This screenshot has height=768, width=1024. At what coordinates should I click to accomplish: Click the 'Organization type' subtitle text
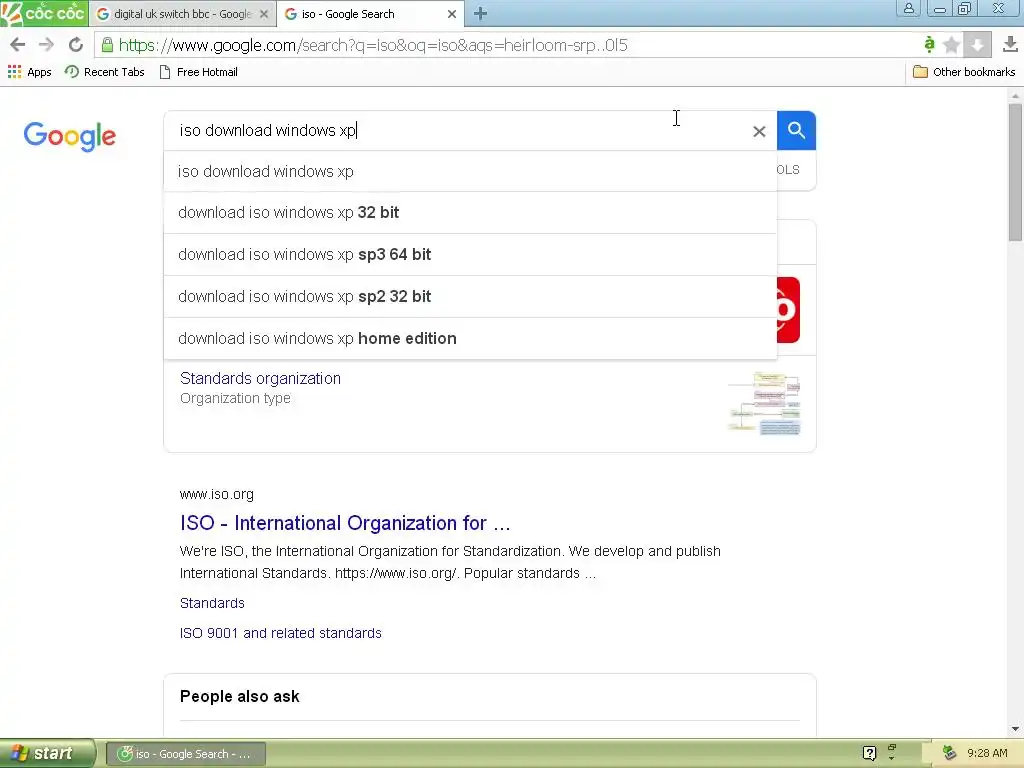(235, 398)
